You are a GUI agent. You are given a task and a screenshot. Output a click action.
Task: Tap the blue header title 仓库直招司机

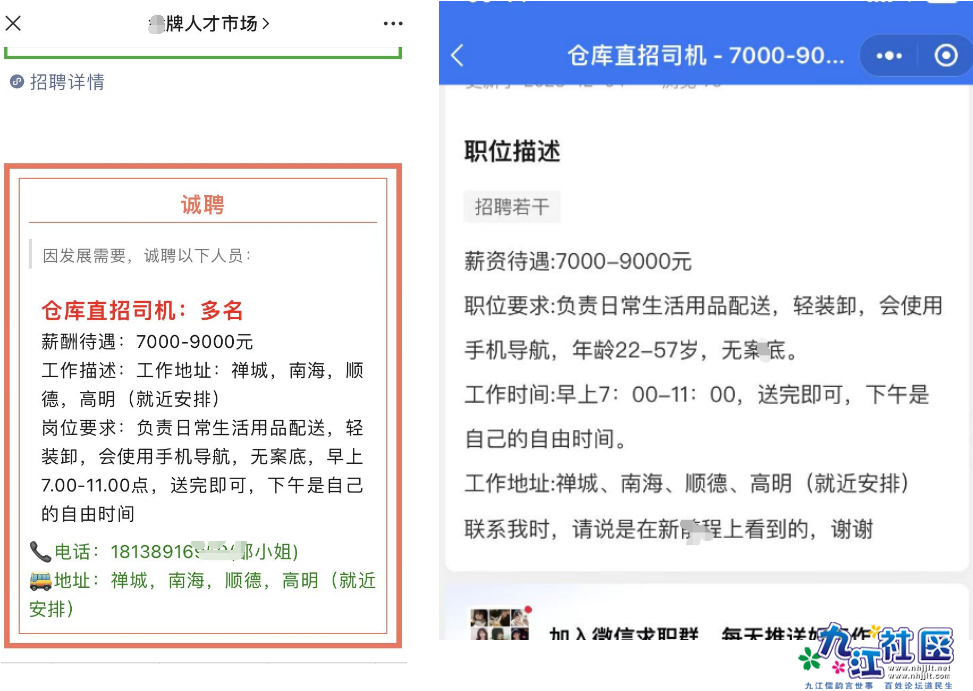pyautogui.click(x=705, y=55)
